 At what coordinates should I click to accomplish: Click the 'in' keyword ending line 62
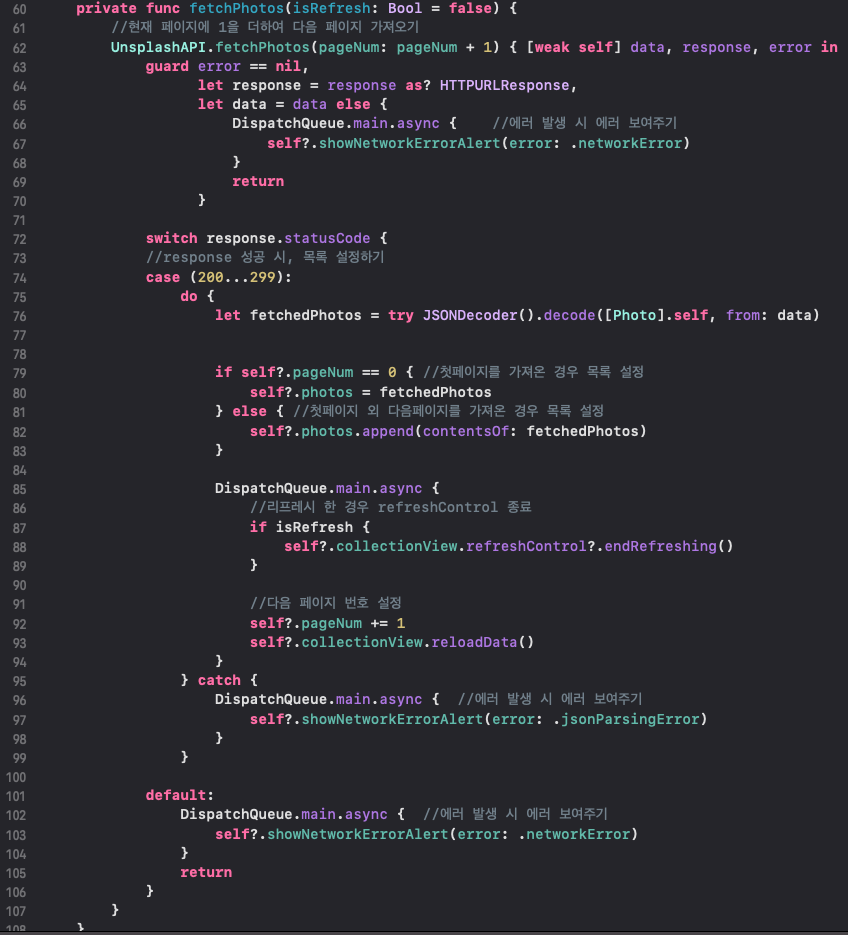[829, 47]
